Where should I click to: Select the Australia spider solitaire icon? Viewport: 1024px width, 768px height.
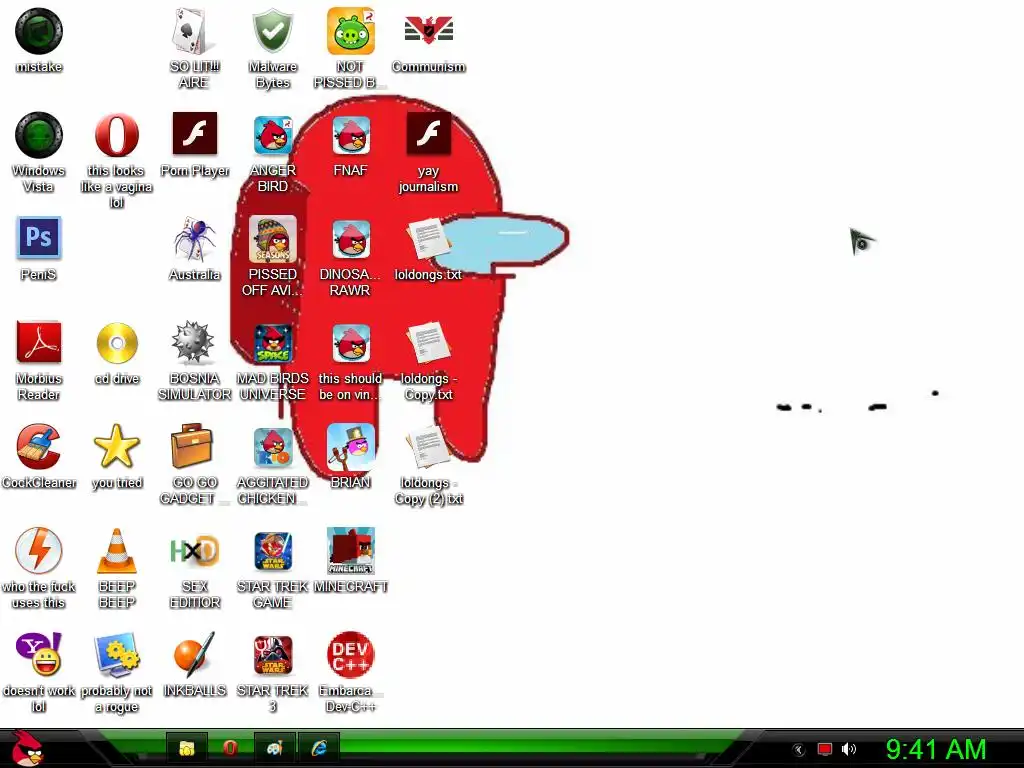click(194, 239)
